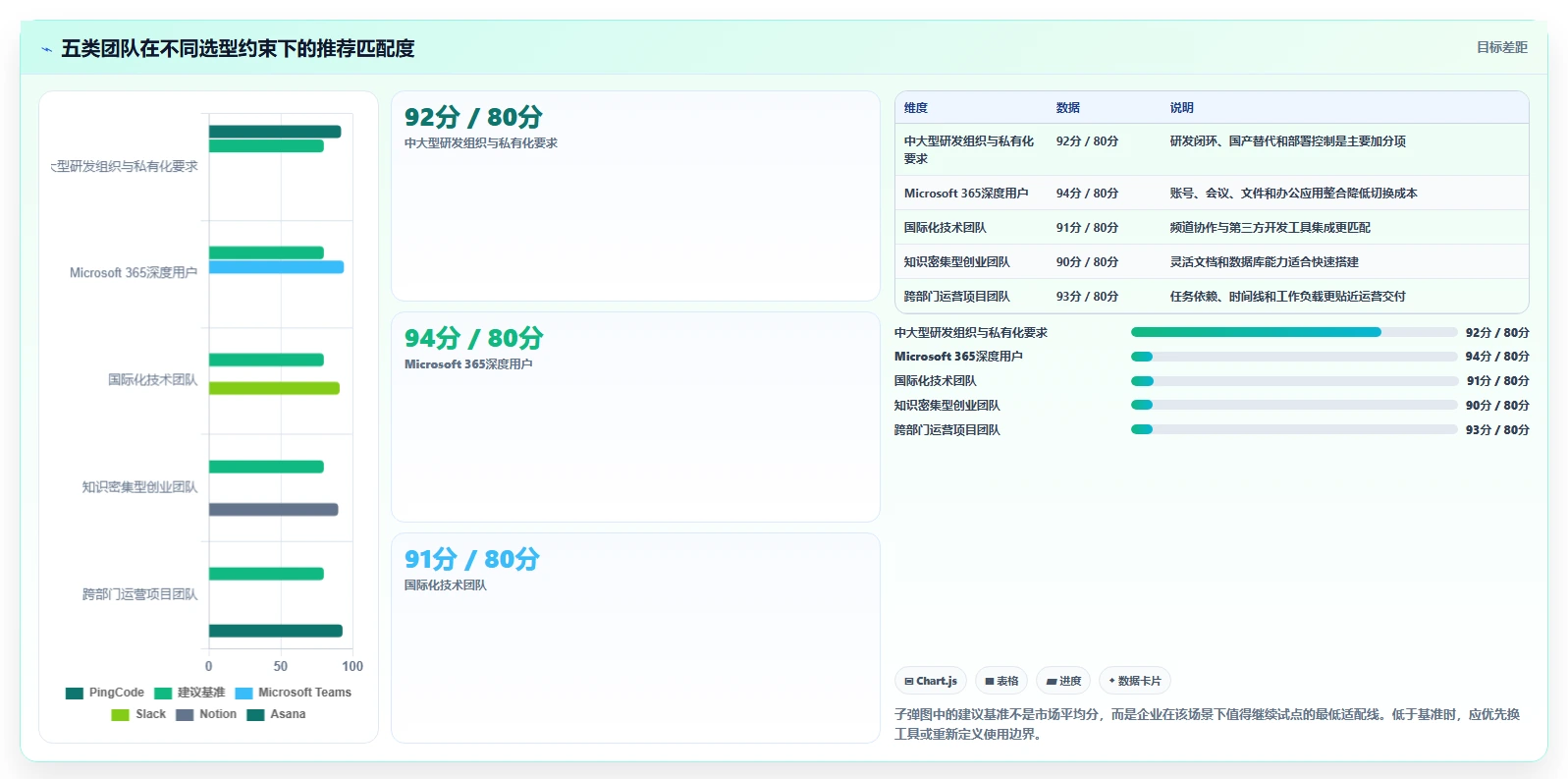Click table value 92分 / 80分
The width and height of the screenshot is (1568, 779).
coord(1087,141)
